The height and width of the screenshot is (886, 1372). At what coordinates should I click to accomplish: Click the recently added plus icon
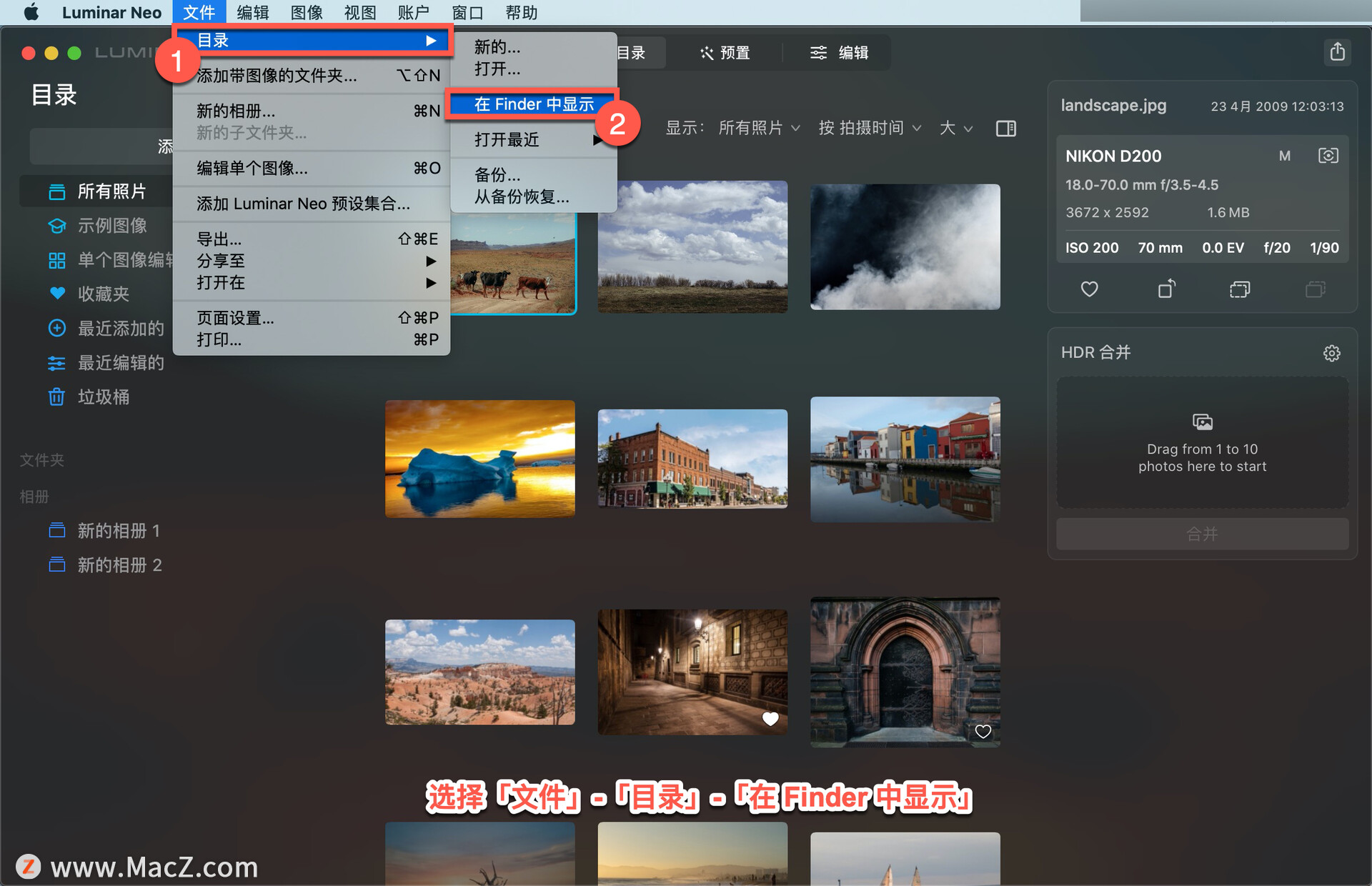pyautogui.click(x=56, y=328)
